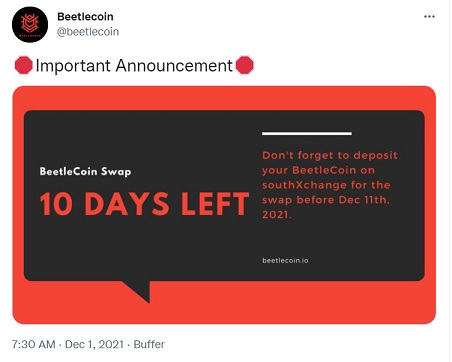Click the beetlecoin.io text in image
The height and width of the screenshot is (362, 452).
pos(285,260)
